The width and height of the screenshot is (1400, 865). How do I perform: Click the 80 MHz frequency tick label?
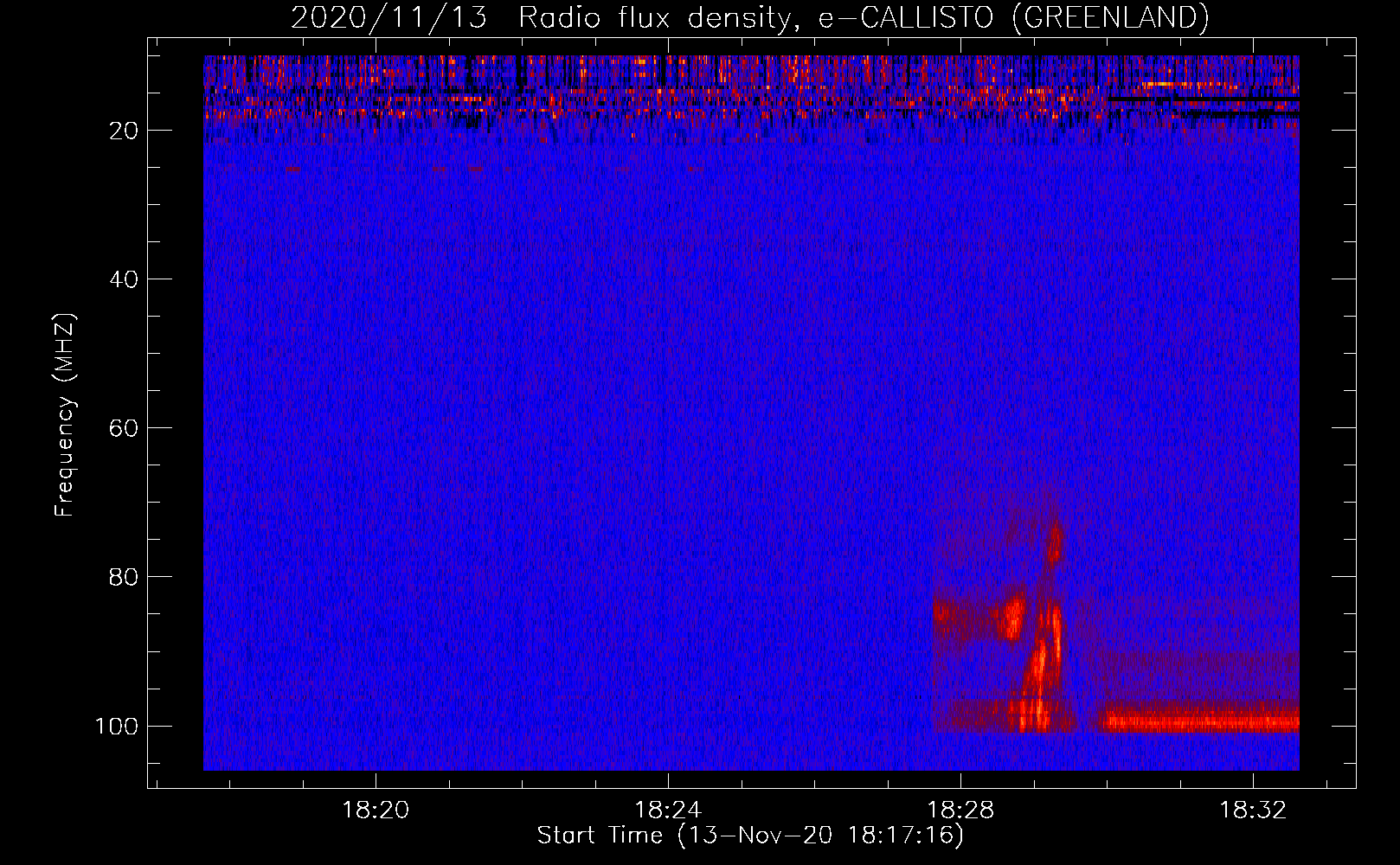point(124,577)
